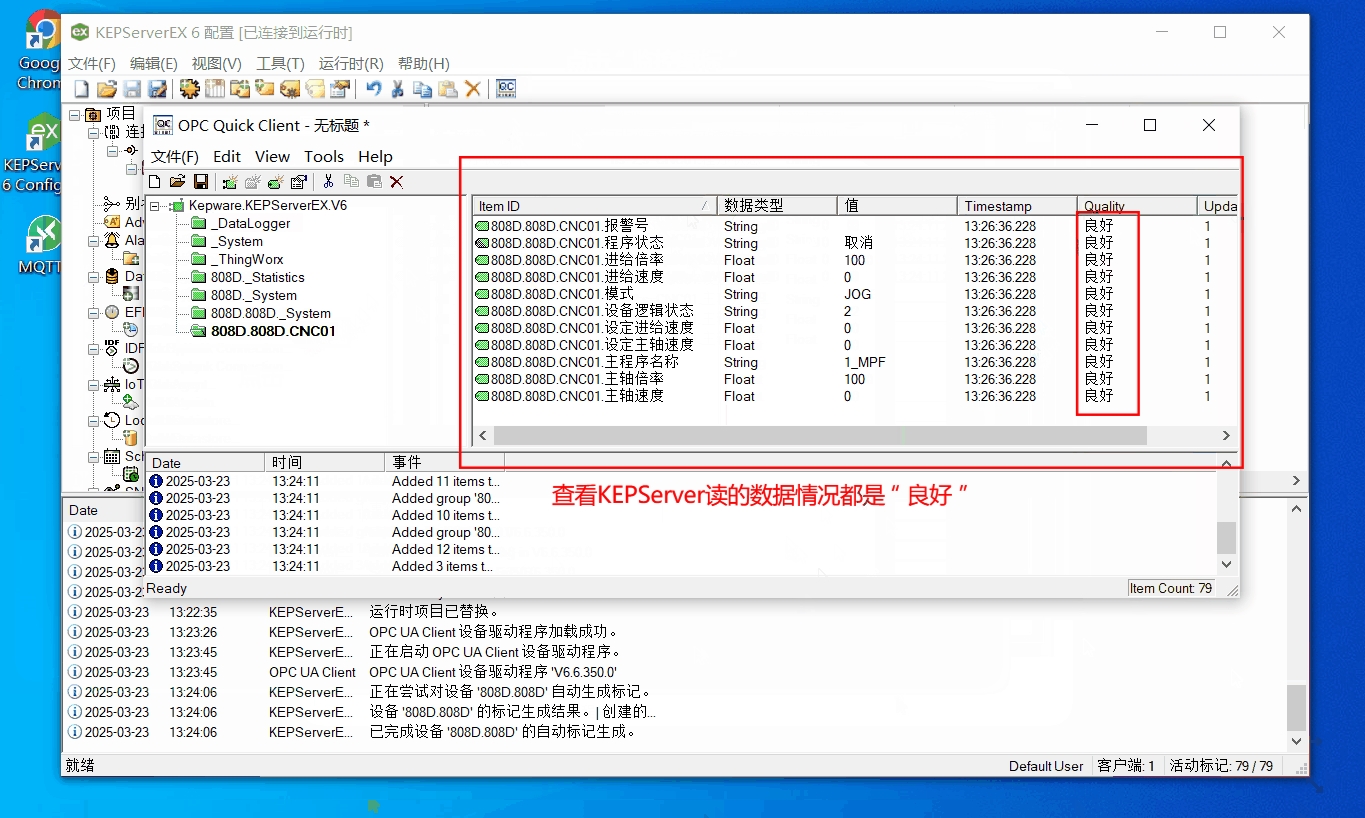This screenshot has width=1365, height=818.
Task: Sort Quick Client log by 事件 column
Action: tap(444, 463)
